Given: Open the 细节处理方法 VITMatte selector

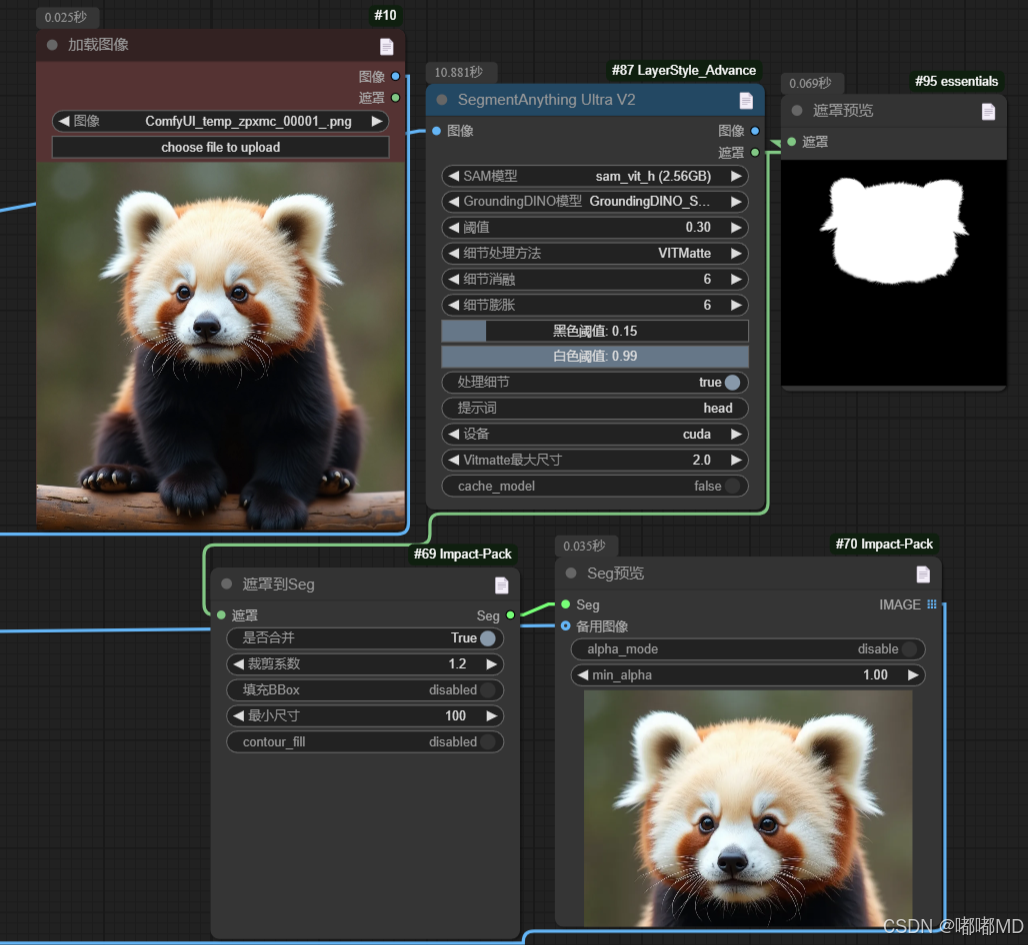Looking at the screenshot, I should [595, 253].
